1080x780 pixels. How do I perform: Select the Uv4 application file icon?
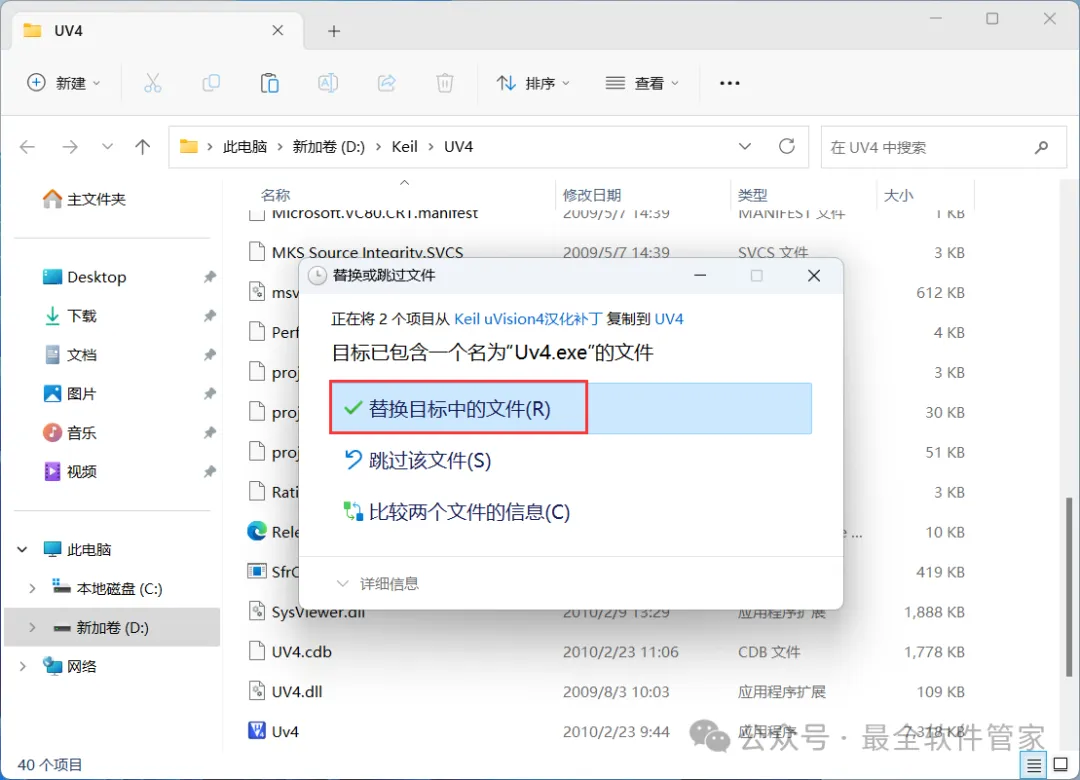[257, 730]
